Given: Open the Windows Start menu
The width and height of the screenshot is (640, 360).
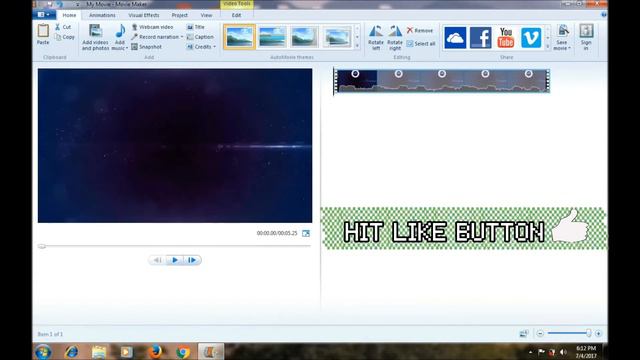Looking at the screenshot, I should 43,352.
